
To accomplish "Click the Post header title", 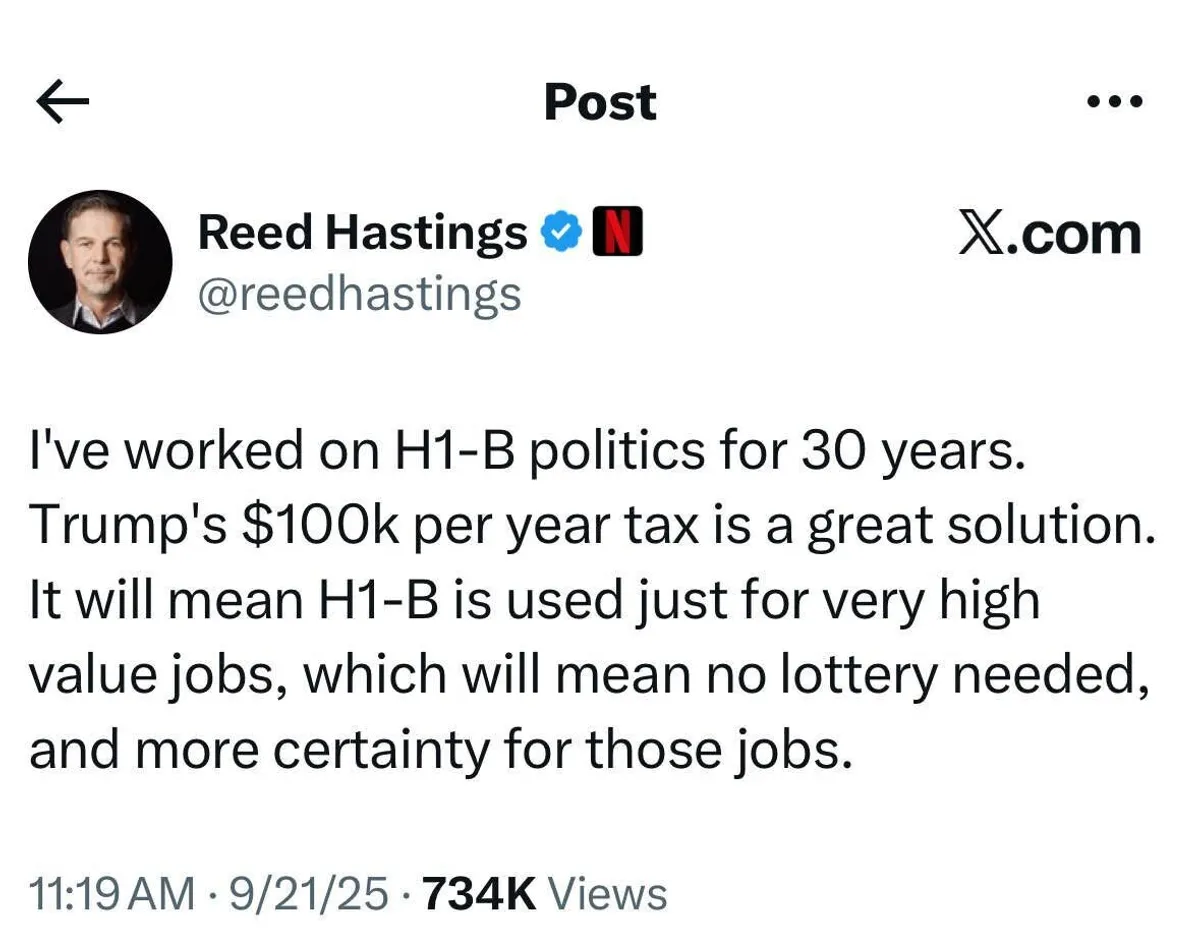I will (x=600, y=102).
